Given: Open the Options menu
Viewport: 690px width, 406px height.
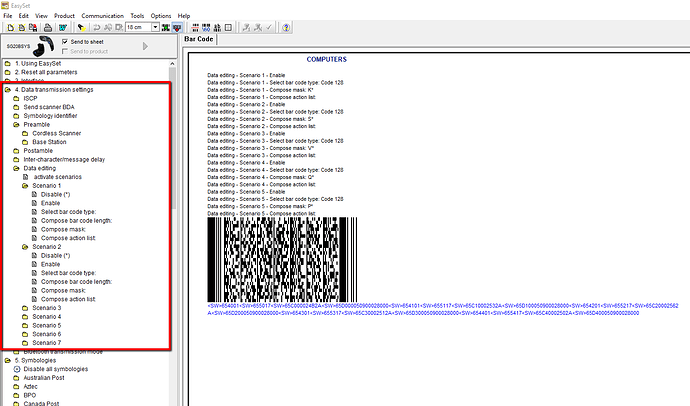Looking at the screenshot, I should point(161,16).
